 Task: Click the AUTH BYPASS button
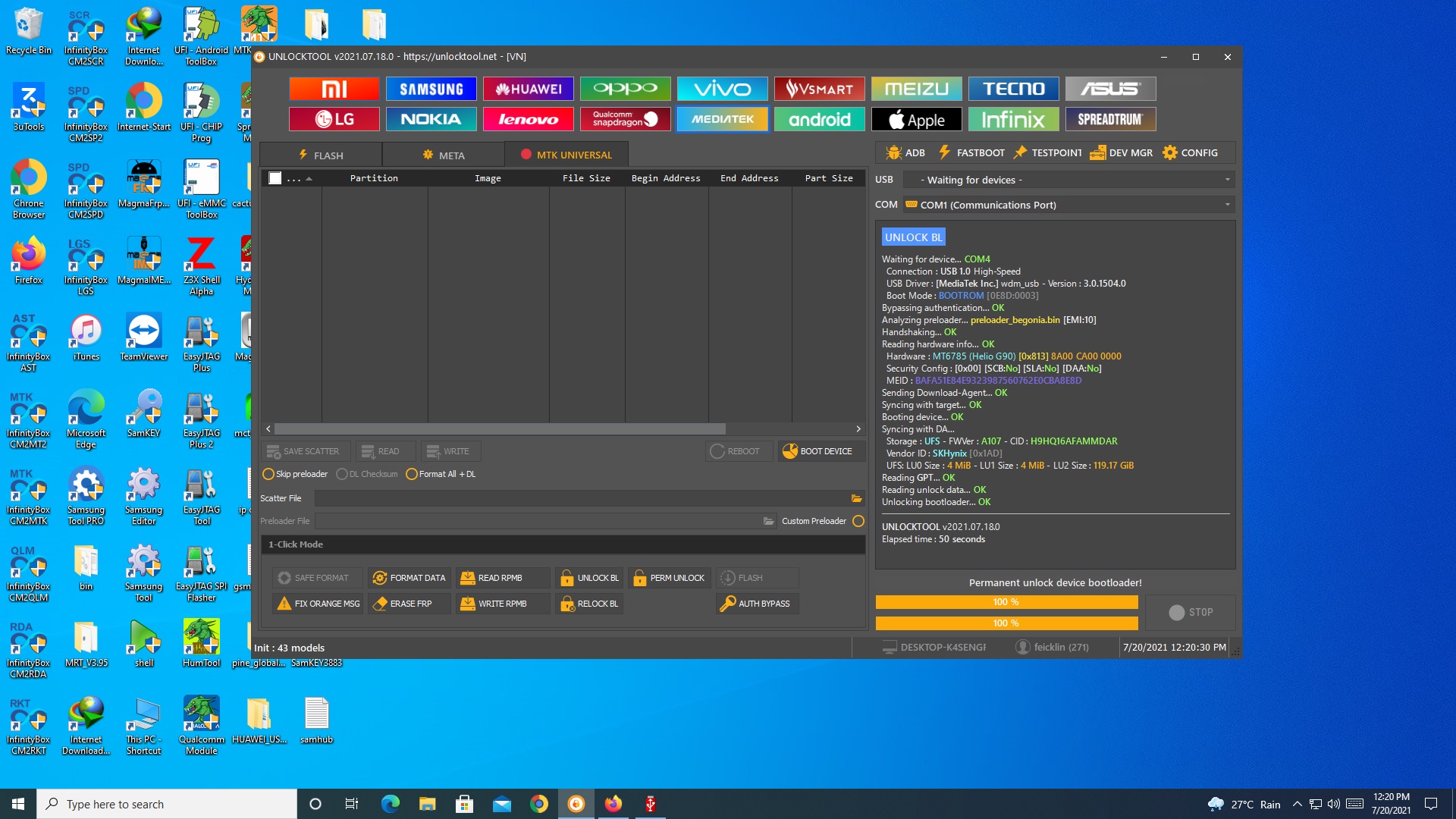(755, 603)
